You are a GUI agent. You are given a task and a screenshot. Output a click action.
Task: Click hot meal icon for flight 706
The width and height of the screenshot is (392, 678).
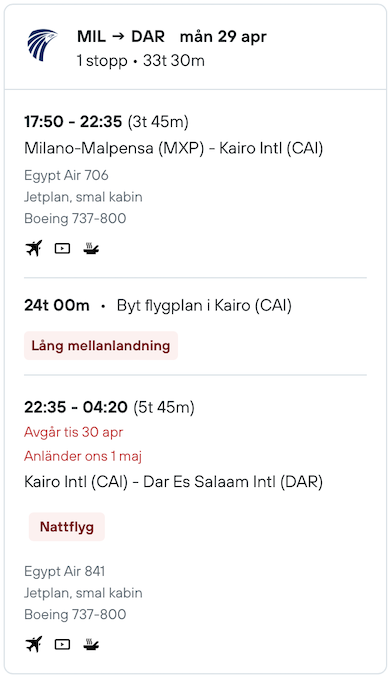click(91, 248)
